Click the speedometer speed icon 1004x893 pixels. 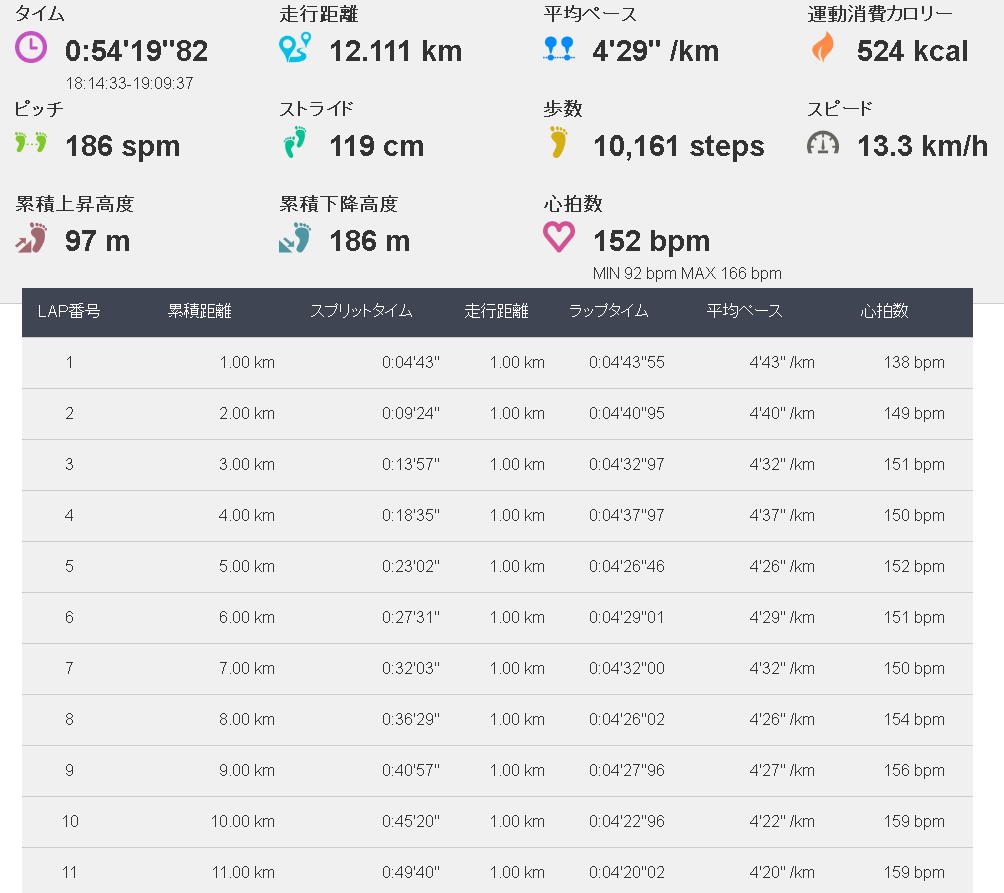pos(823,143)
